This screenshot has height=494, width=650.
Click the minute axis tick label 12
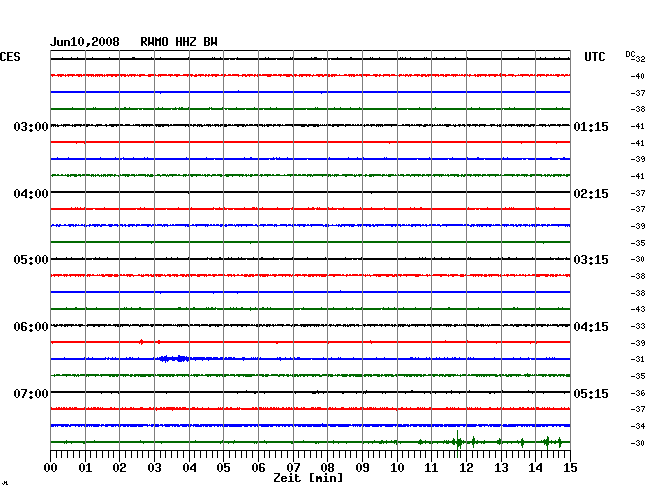coord(466,468)
